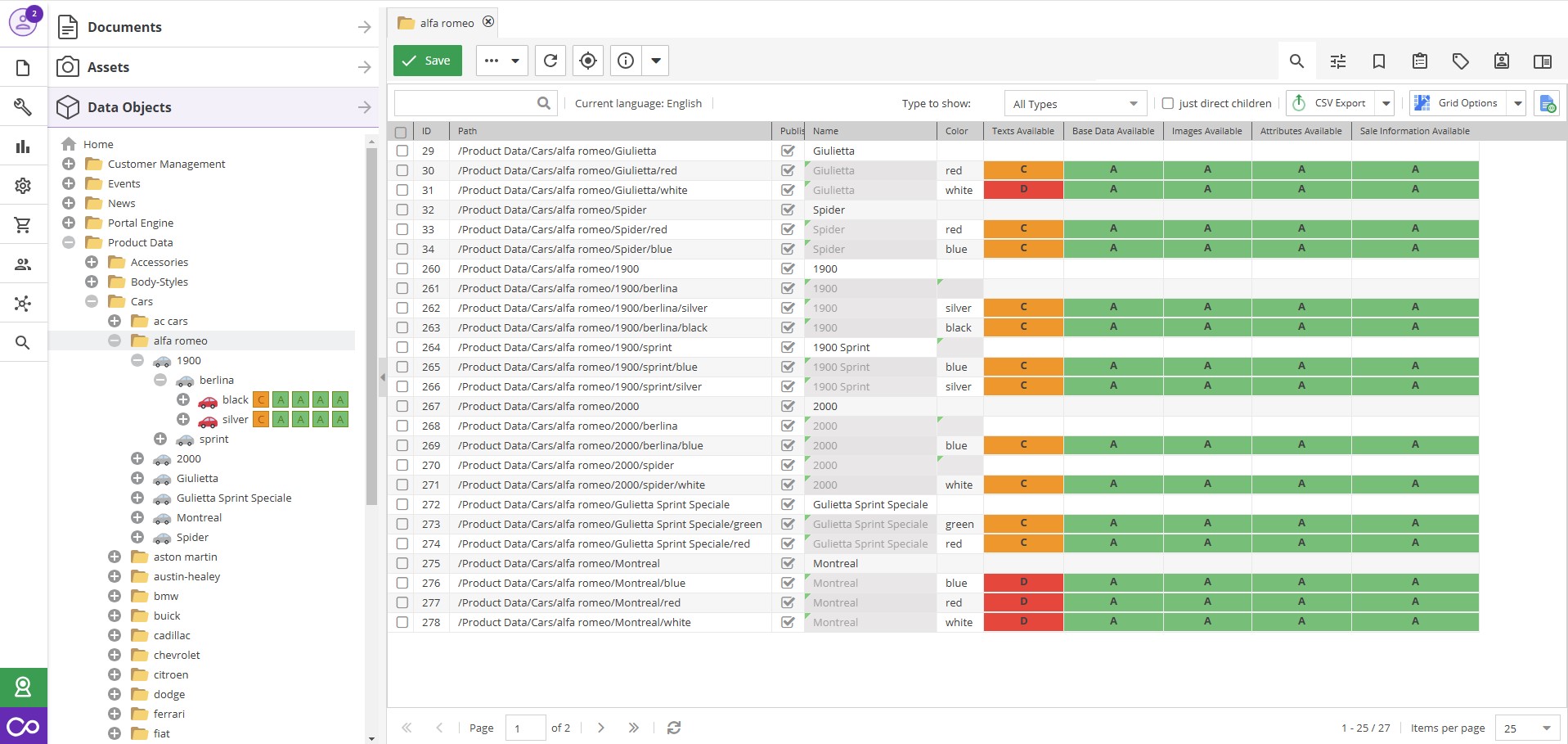
Task: Open the tags tab icon
Action: tap(1461, 61)
